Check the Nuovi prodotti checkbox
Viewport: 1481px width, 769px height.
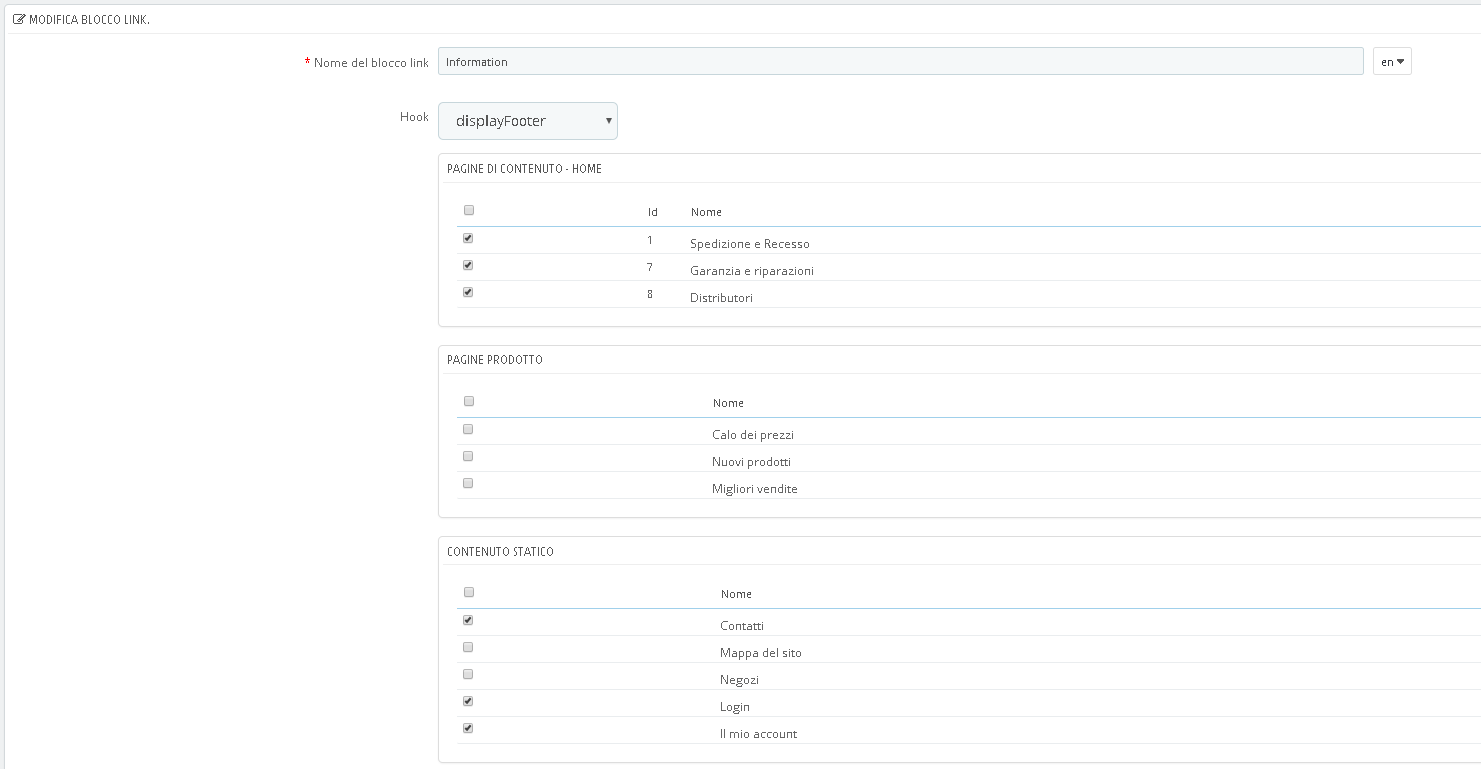(x=468, y=456)
